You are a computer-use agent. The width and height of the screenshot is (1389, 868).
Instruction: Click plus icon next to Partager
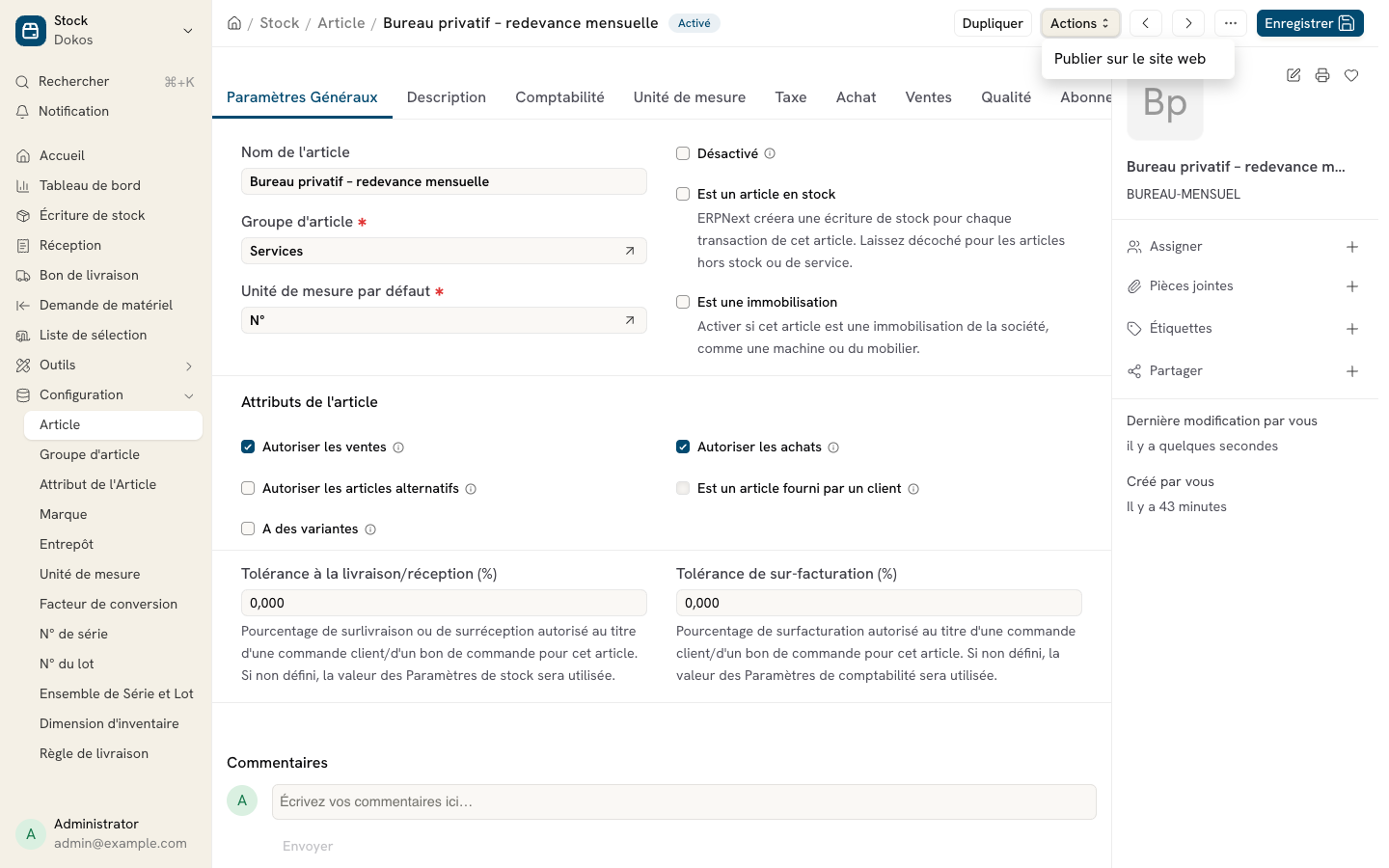click(x=1352, y=371)
